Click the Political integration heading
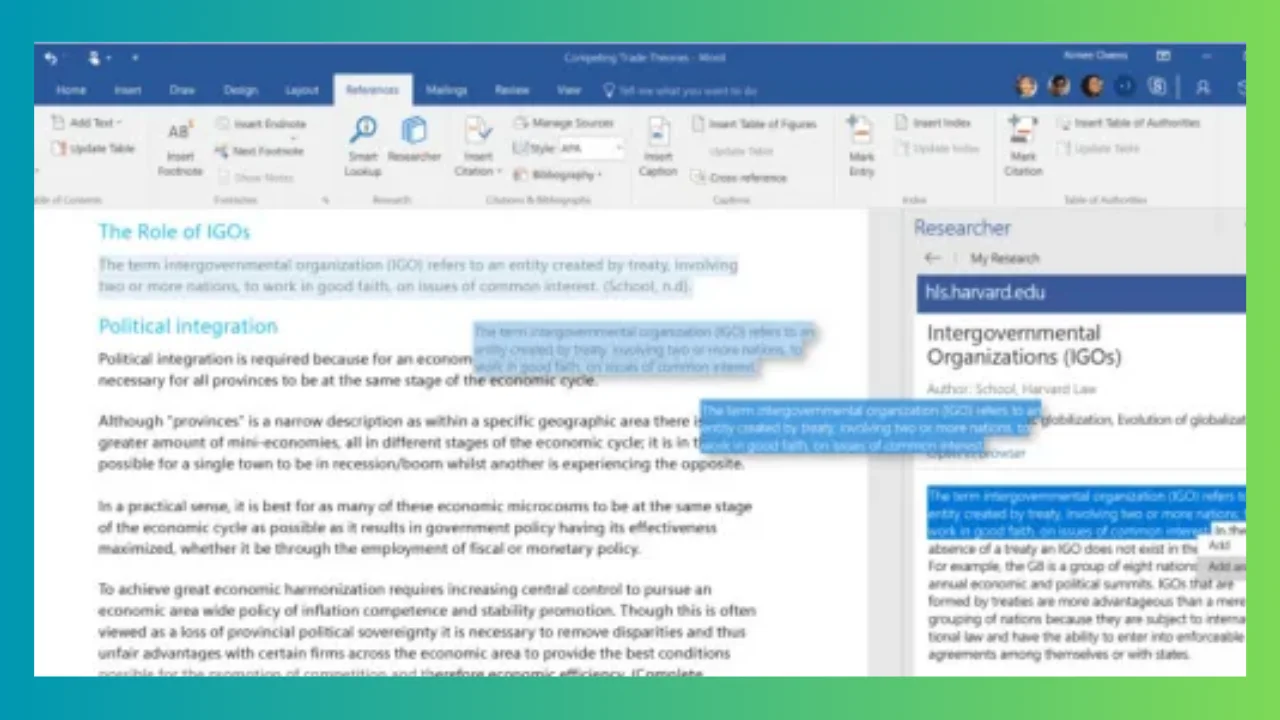 tap(188, 327)
